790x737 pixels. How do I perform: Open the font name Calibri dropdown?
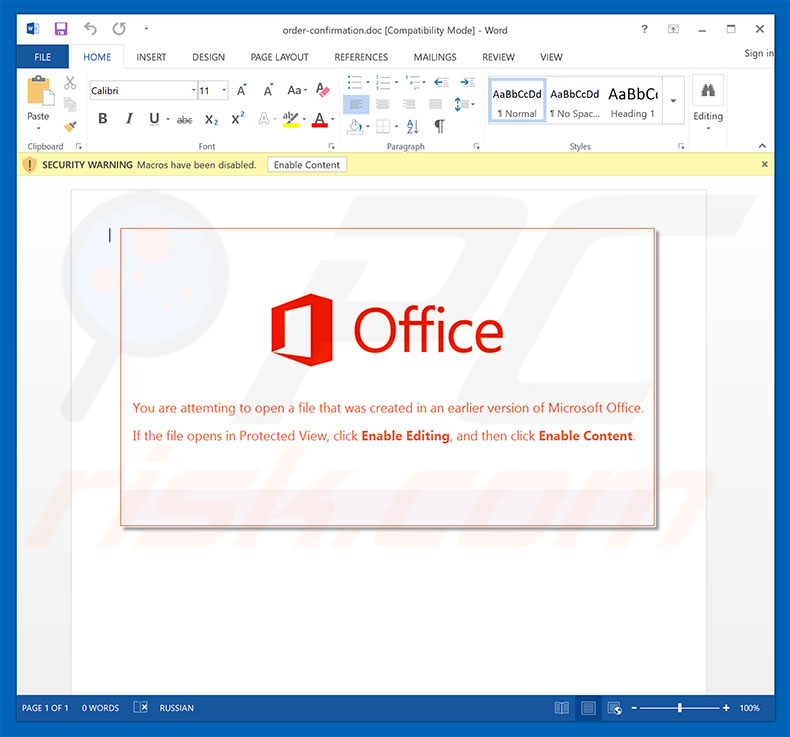pos(193,91)
